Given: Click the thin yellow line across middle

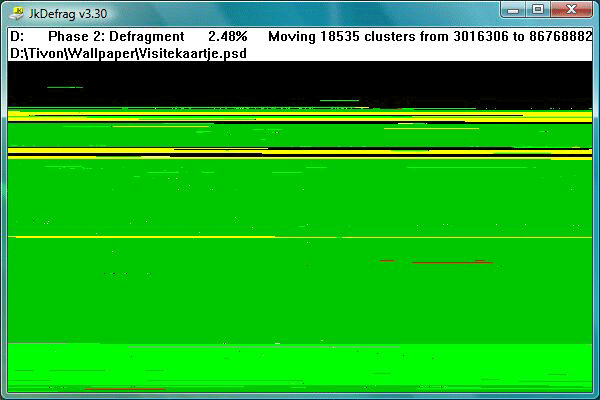Looking at the screenshot, I should 300,237.
